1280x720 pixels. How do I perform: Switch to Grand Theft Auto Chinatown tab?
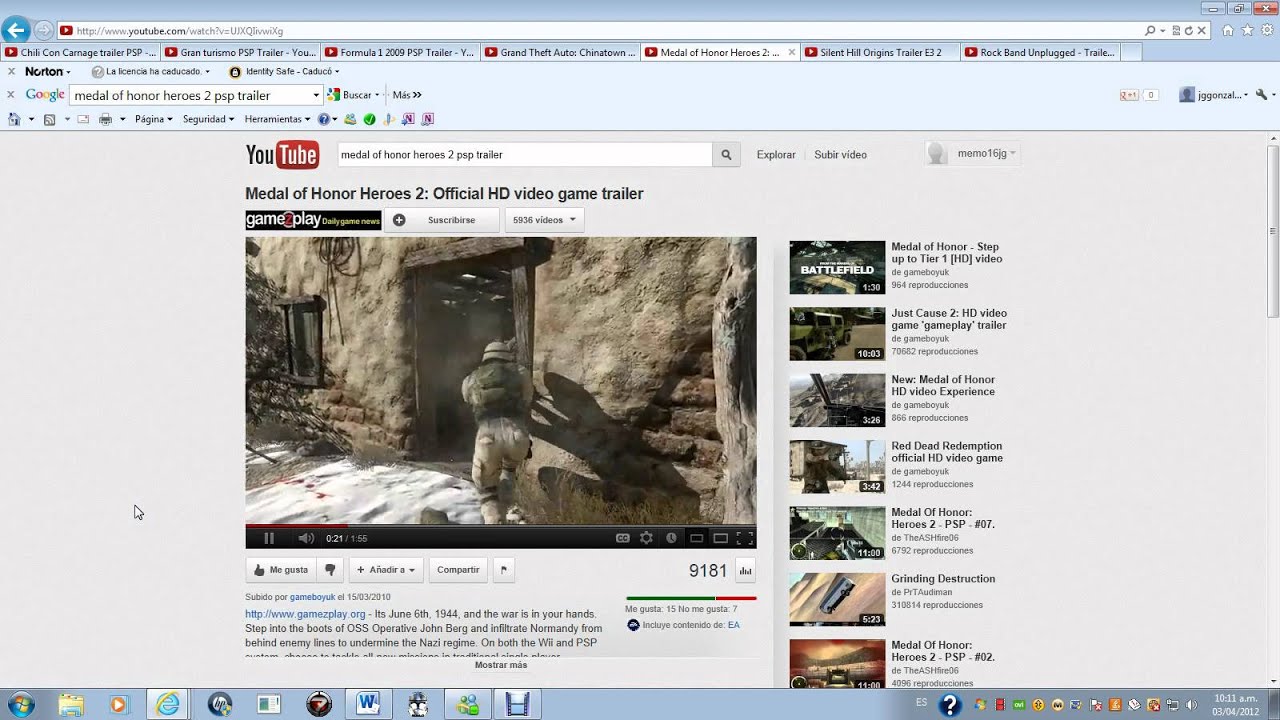point(560,52)
